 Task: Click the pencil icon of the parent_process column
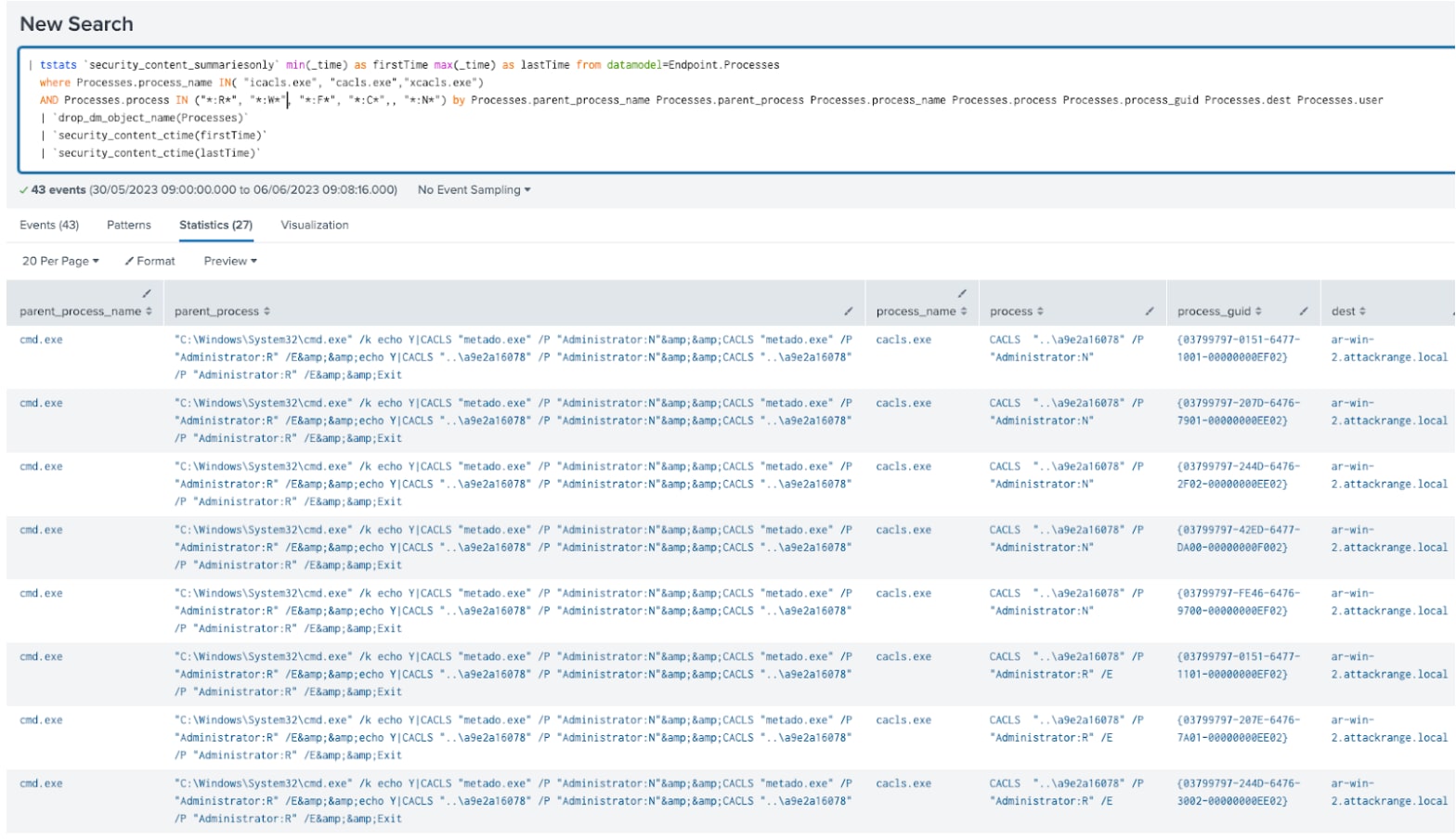[848, 311]
